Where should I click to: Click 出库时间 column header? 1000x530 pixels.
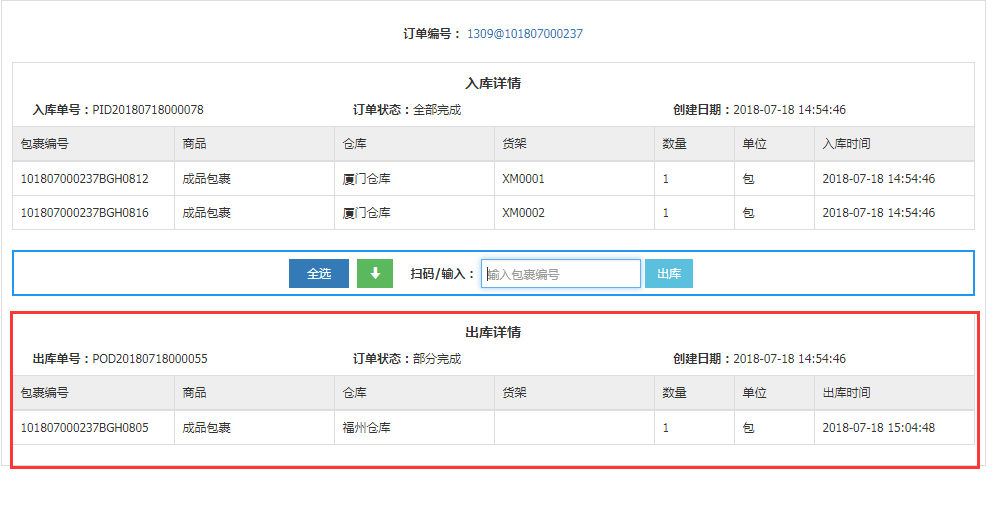(846, 393)
